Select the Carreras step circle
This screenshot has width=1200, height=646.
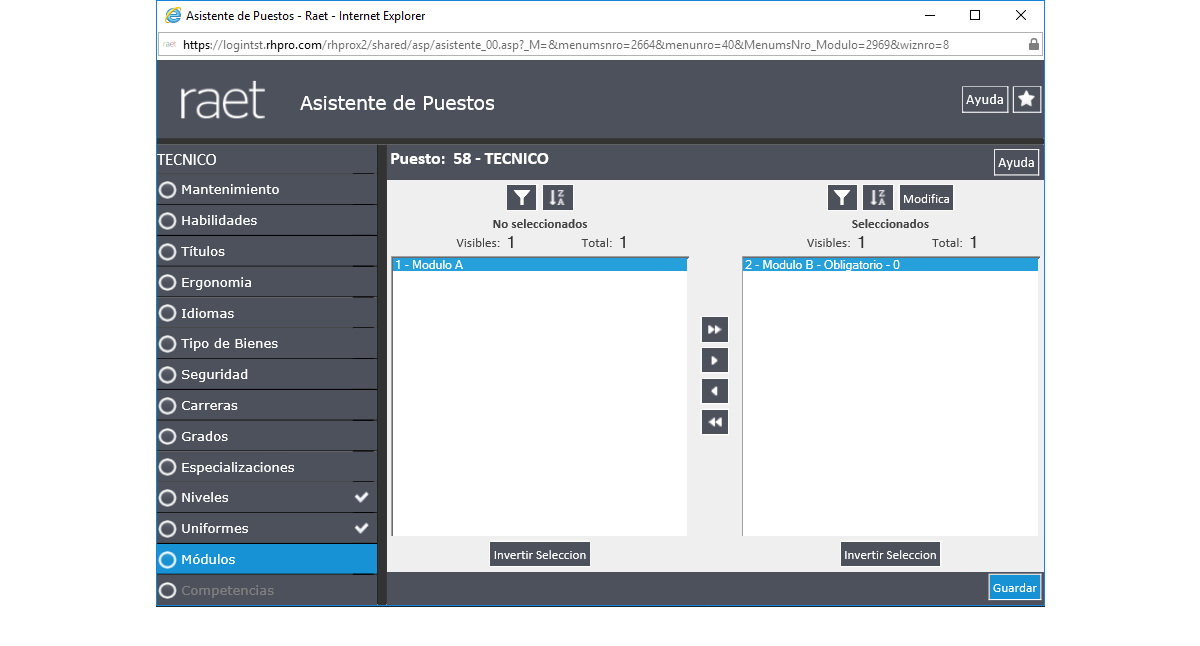point(168,406)
